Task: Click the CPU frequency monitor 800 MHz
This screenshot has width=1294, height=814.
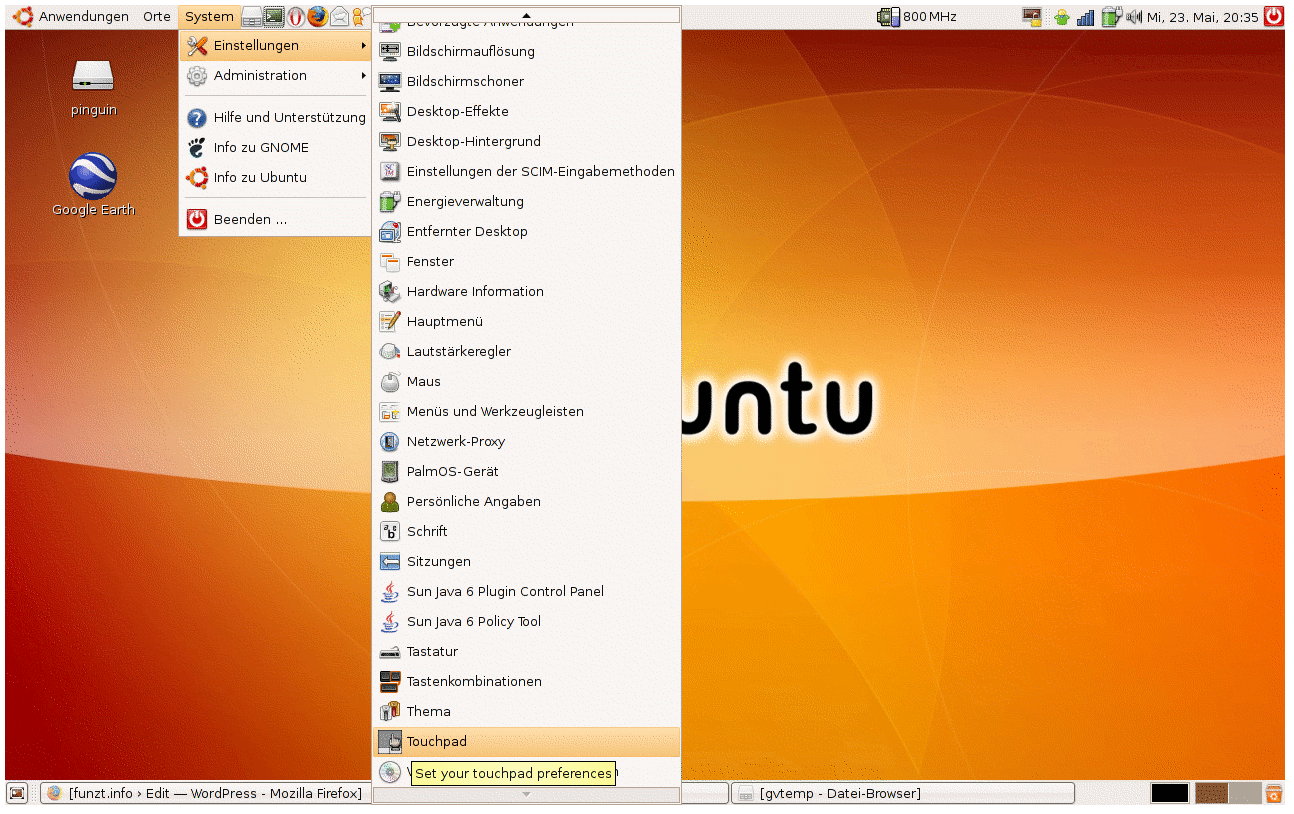Action: 917,16
